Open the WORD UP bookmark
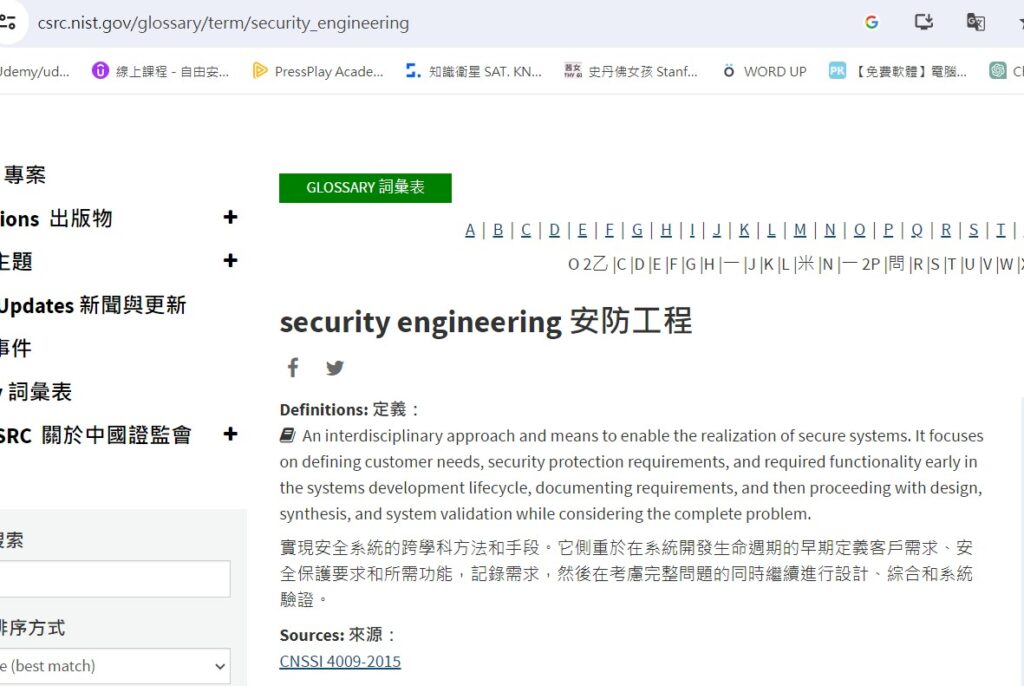1024x686 pixels. click(764, 71)
